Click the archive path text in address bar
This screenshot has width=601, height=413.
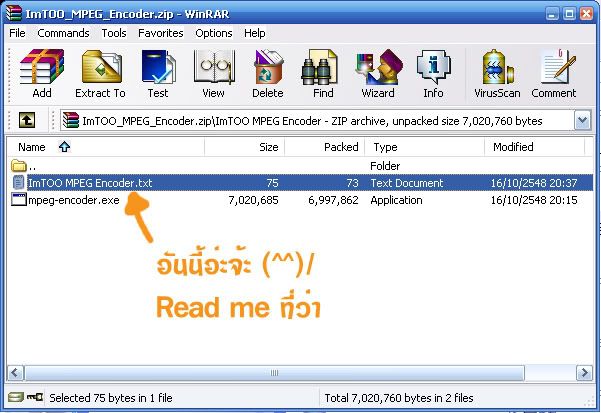tap(312, 121)
